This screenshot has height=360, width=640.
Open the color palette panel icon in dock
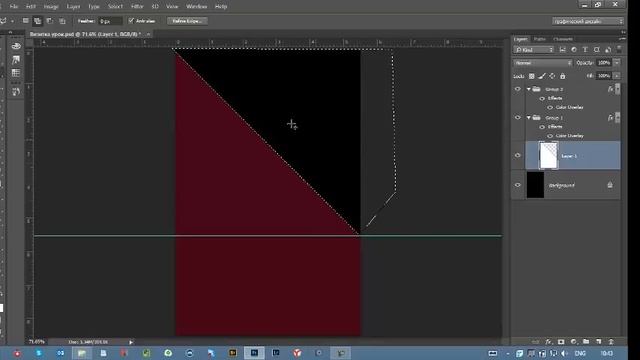tap(16, 46)
